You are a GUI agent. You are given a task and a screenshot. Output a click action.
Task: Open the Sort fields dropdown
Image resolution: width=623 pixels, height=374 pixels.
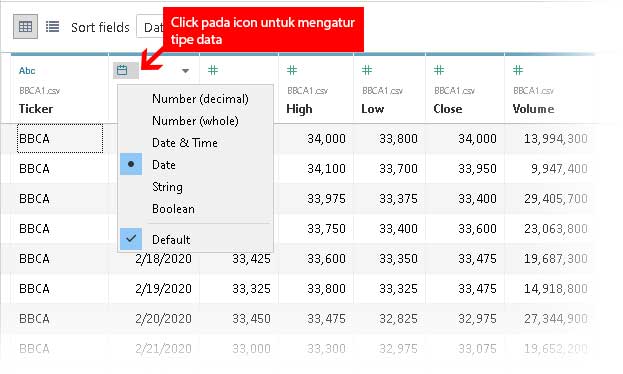(150, 27)
